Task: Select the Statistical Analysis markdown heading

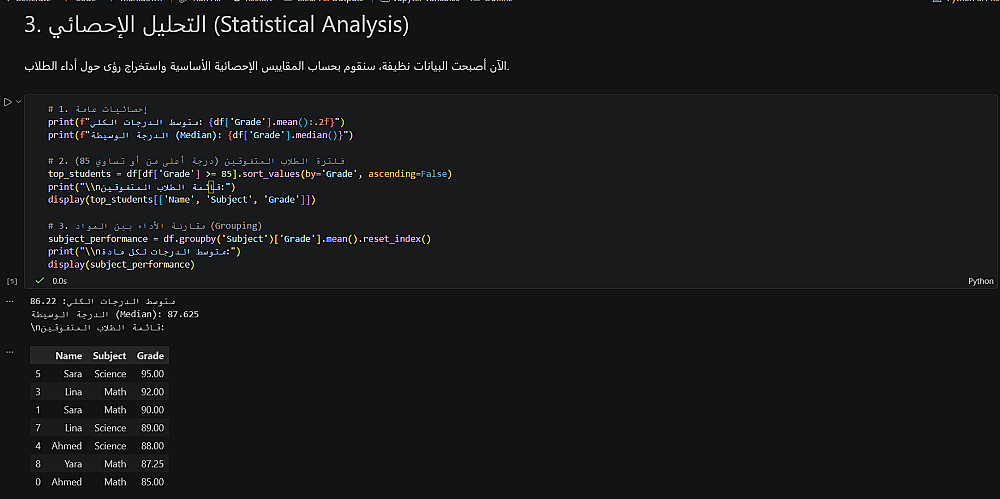Action: tap(216, 23)
